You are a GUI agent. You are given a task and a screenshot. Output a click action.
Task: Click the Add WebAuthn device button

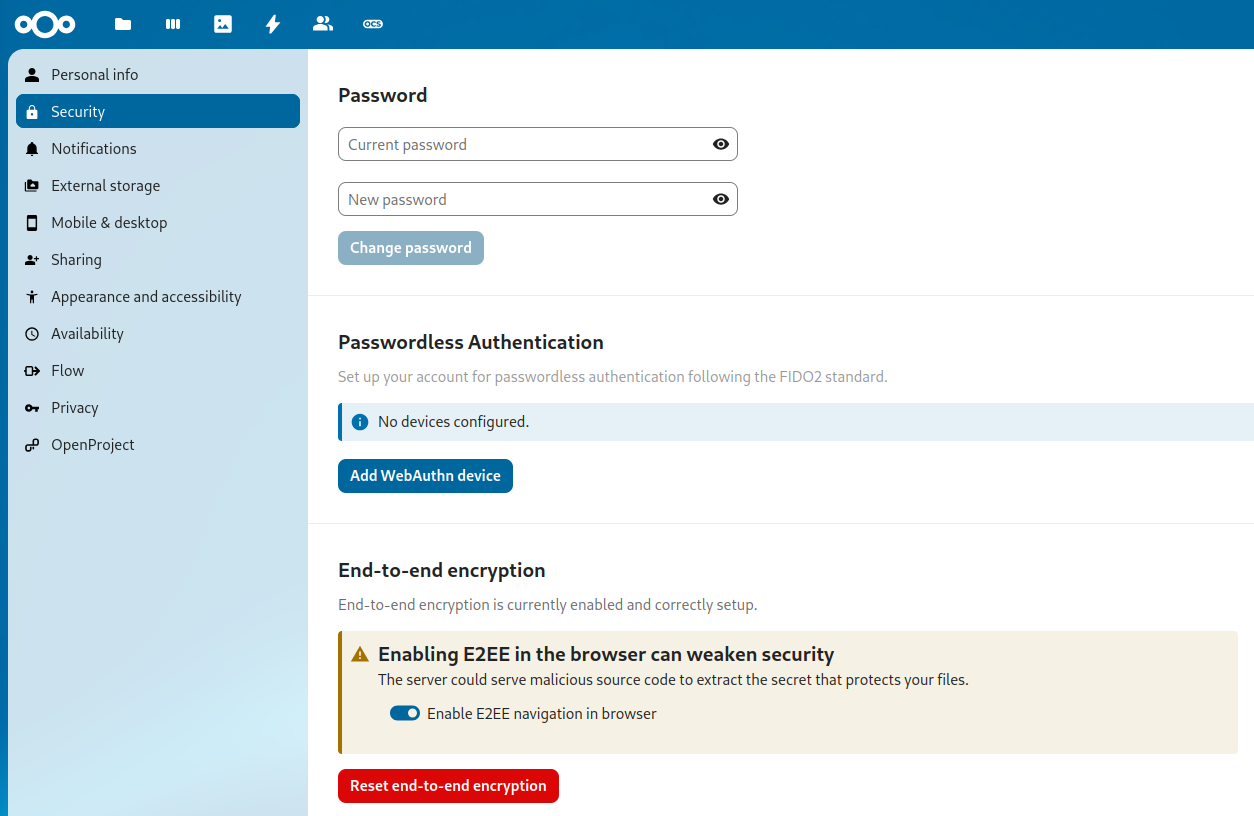[425, 476]
